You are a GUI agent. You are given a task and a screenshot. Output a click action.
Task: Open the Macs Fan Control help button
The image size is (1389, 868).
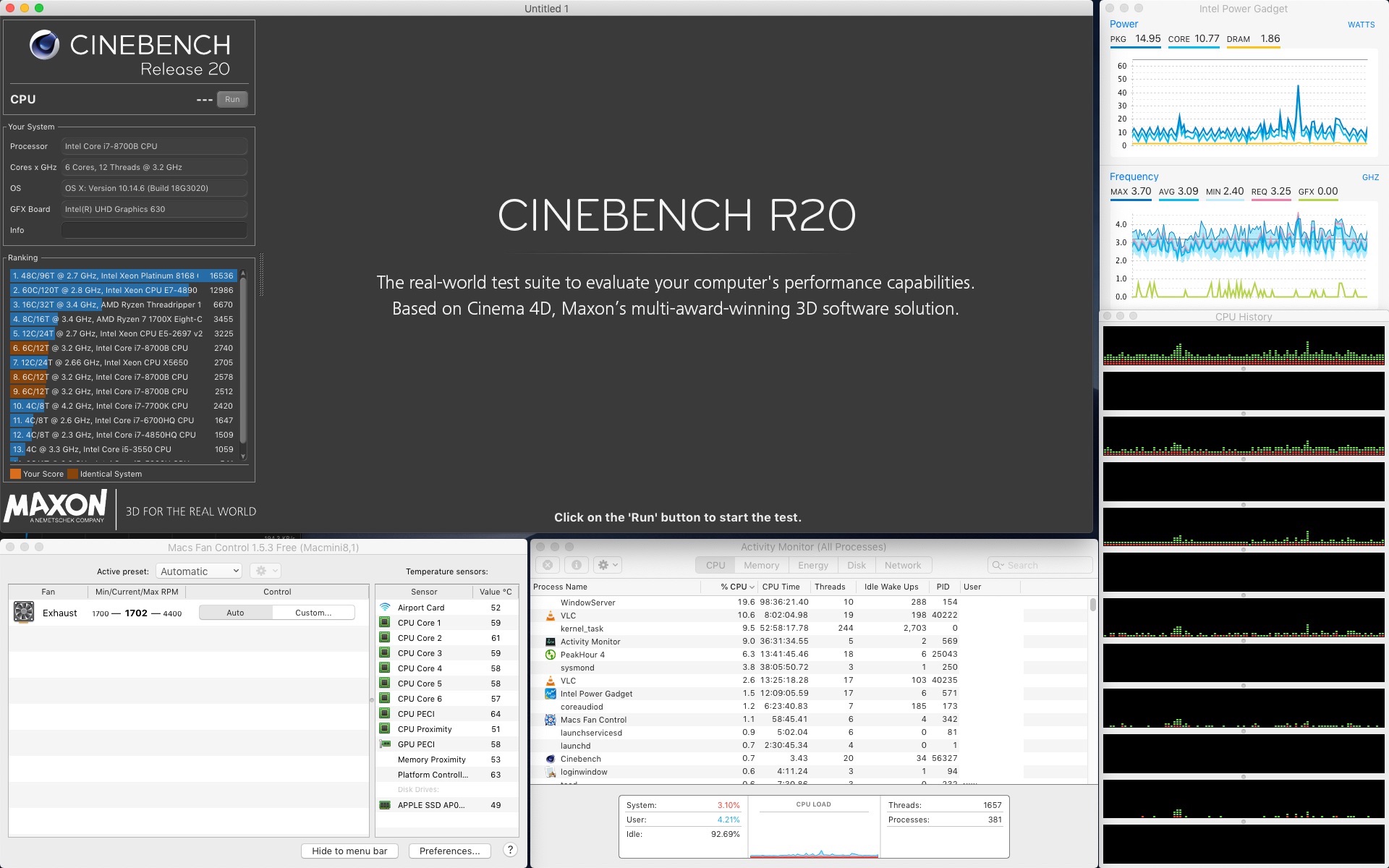pos(510,850)
